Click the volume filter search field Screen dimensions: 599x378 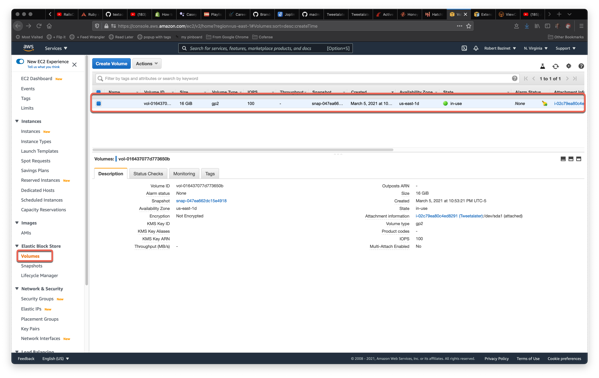(306, 78)
